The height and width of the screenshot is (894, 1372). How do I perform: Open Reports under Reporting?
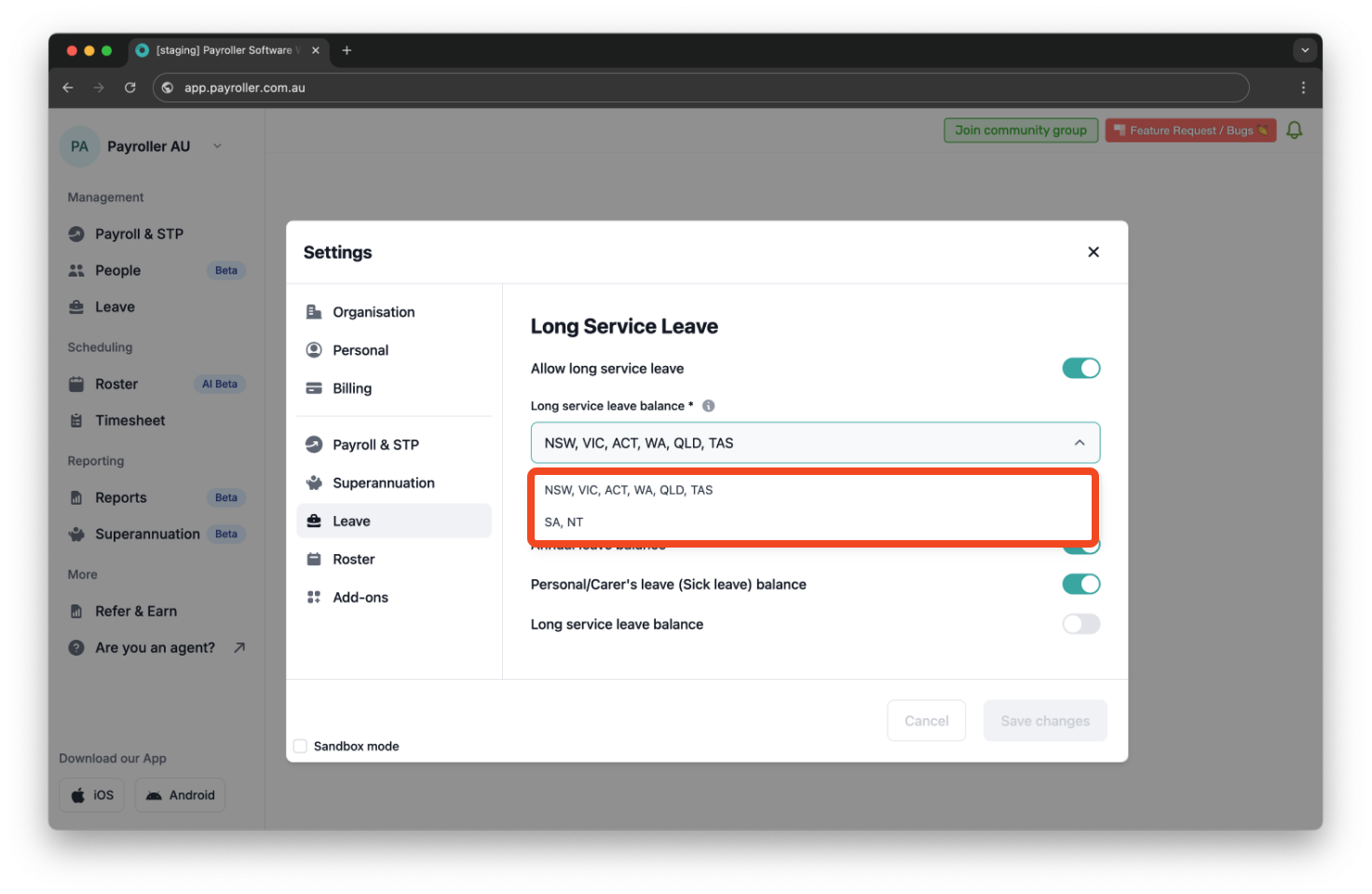tap(119, 497)
